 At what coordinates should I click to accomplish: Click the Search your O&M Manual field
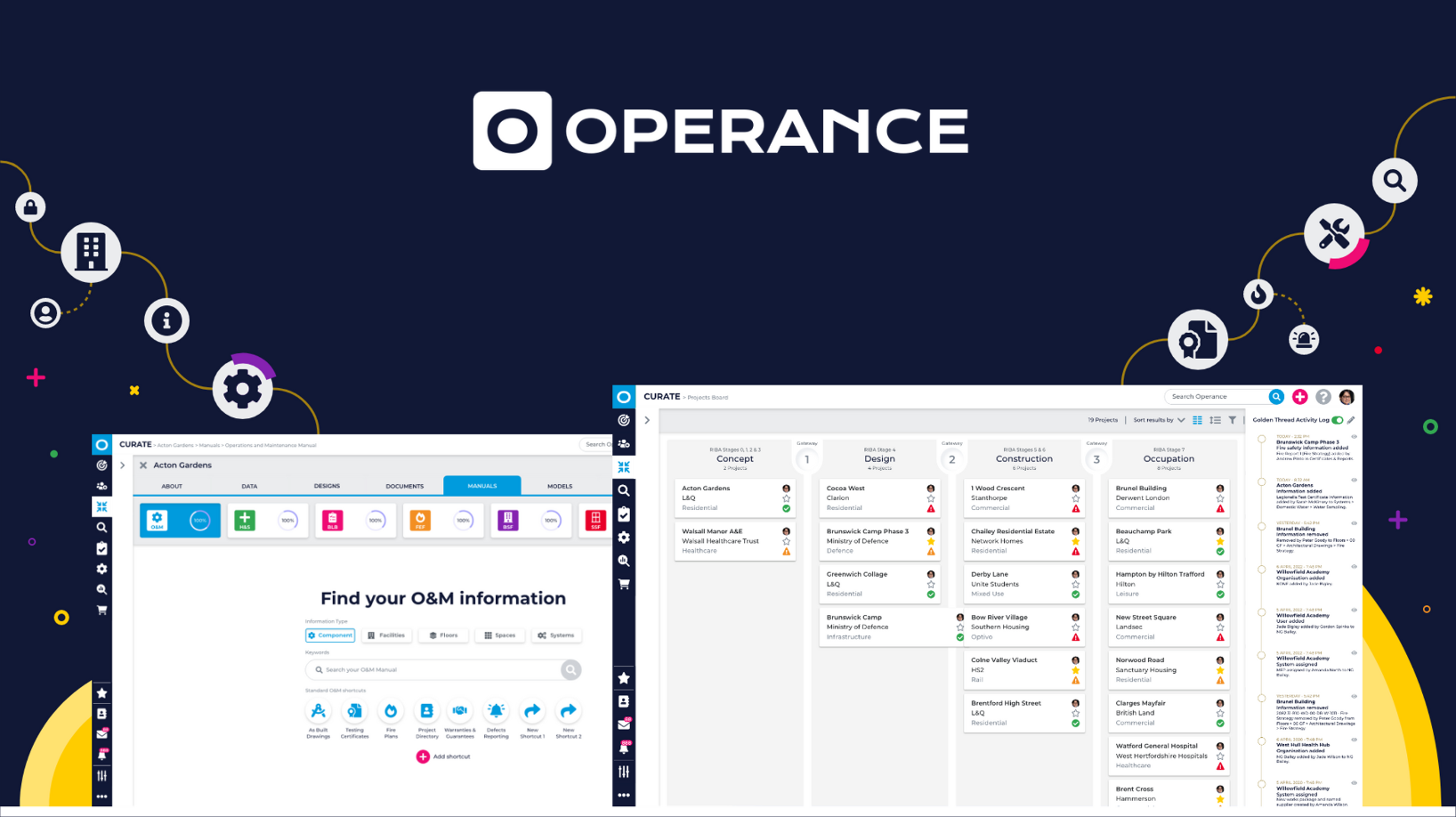click(x=427, y=670)
